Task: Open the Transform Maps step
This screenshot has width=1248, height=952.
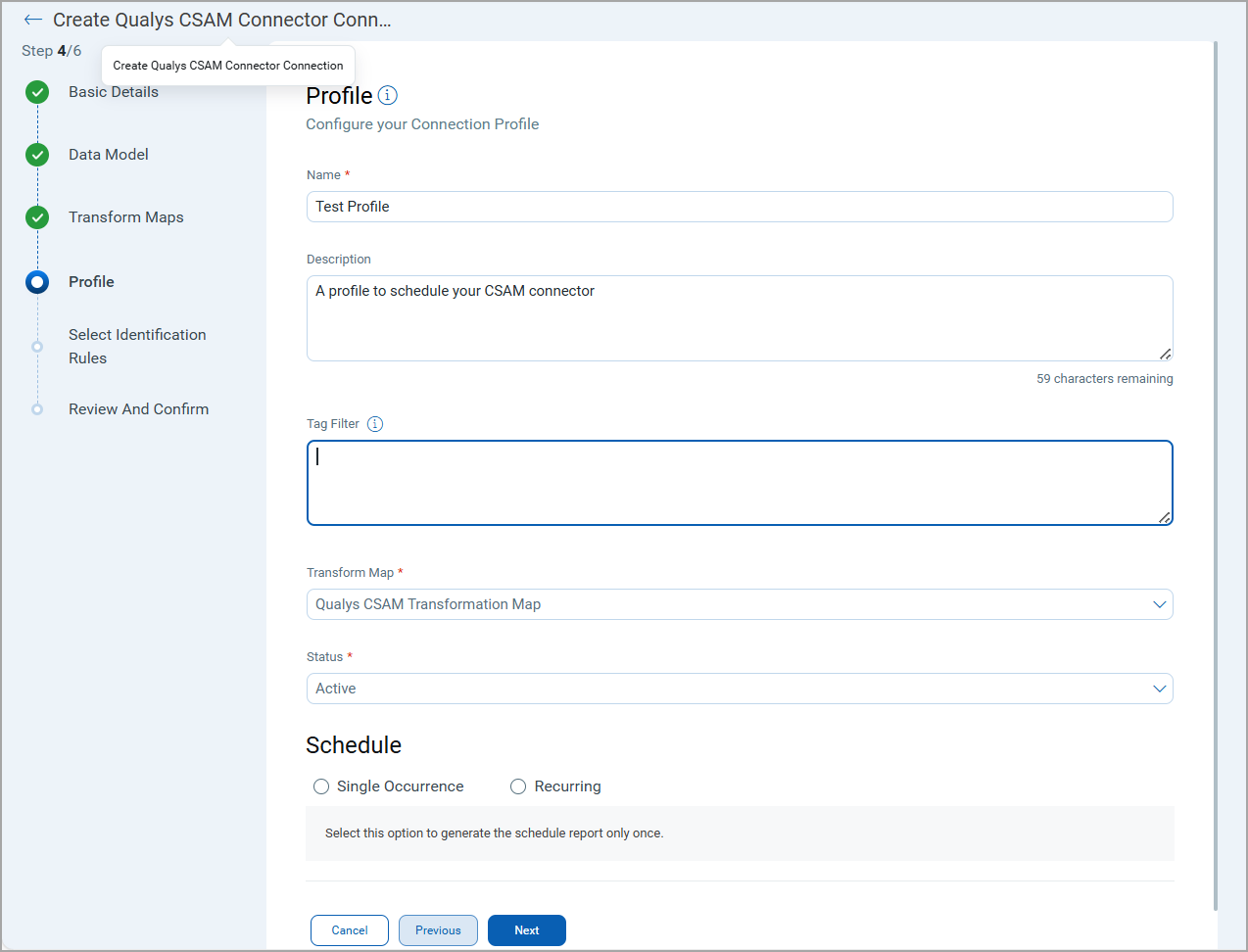Action: pyautogui.click(x=125, y=217)
